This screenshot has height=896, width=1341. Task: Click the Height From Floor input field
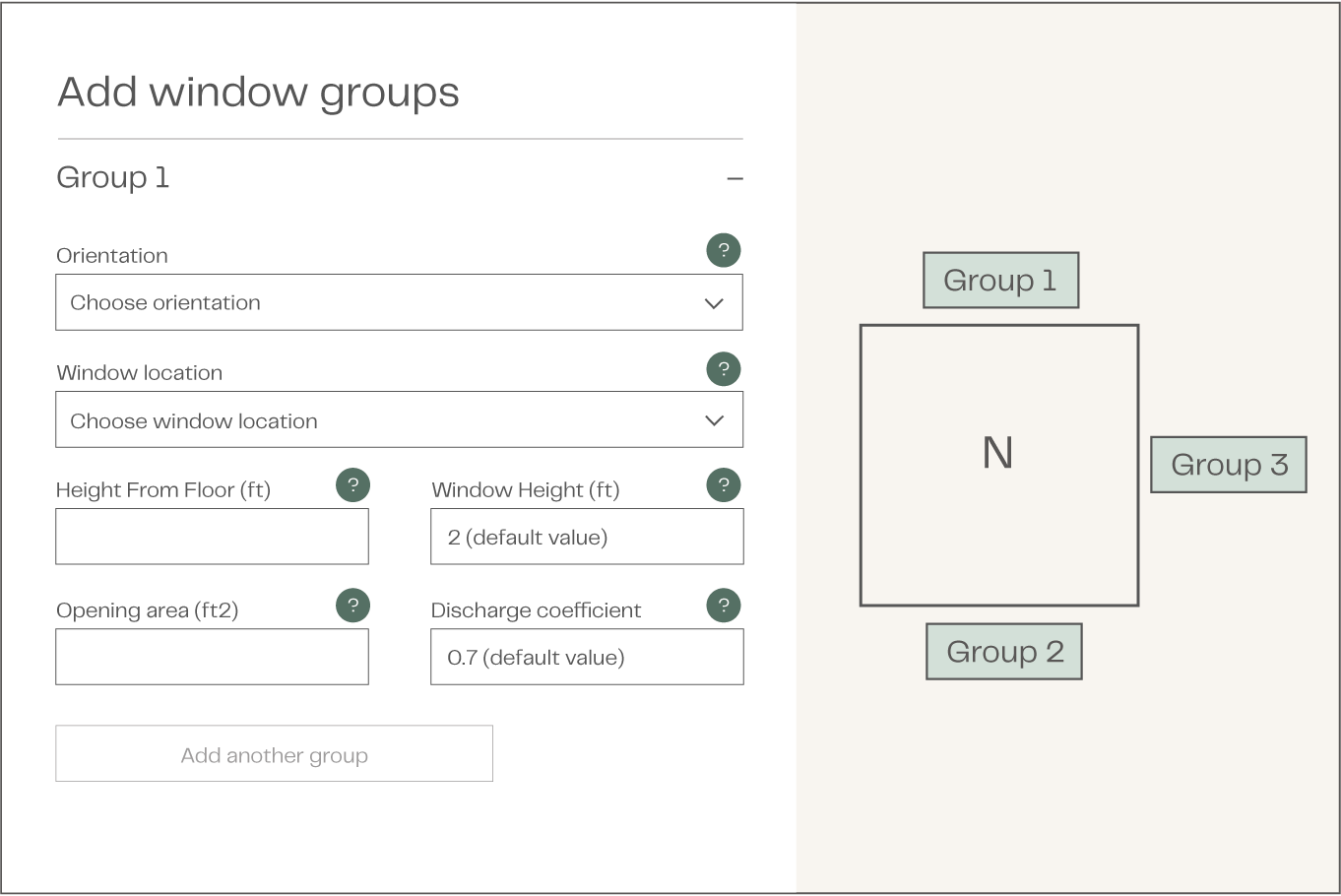212,537
